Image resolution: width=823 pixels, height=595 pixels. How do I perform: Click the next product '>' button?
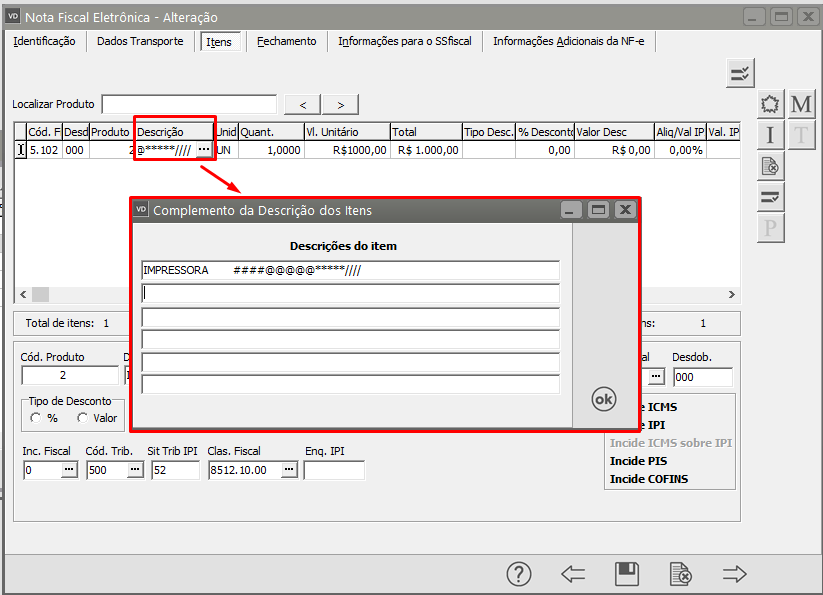tap(340, 105)
